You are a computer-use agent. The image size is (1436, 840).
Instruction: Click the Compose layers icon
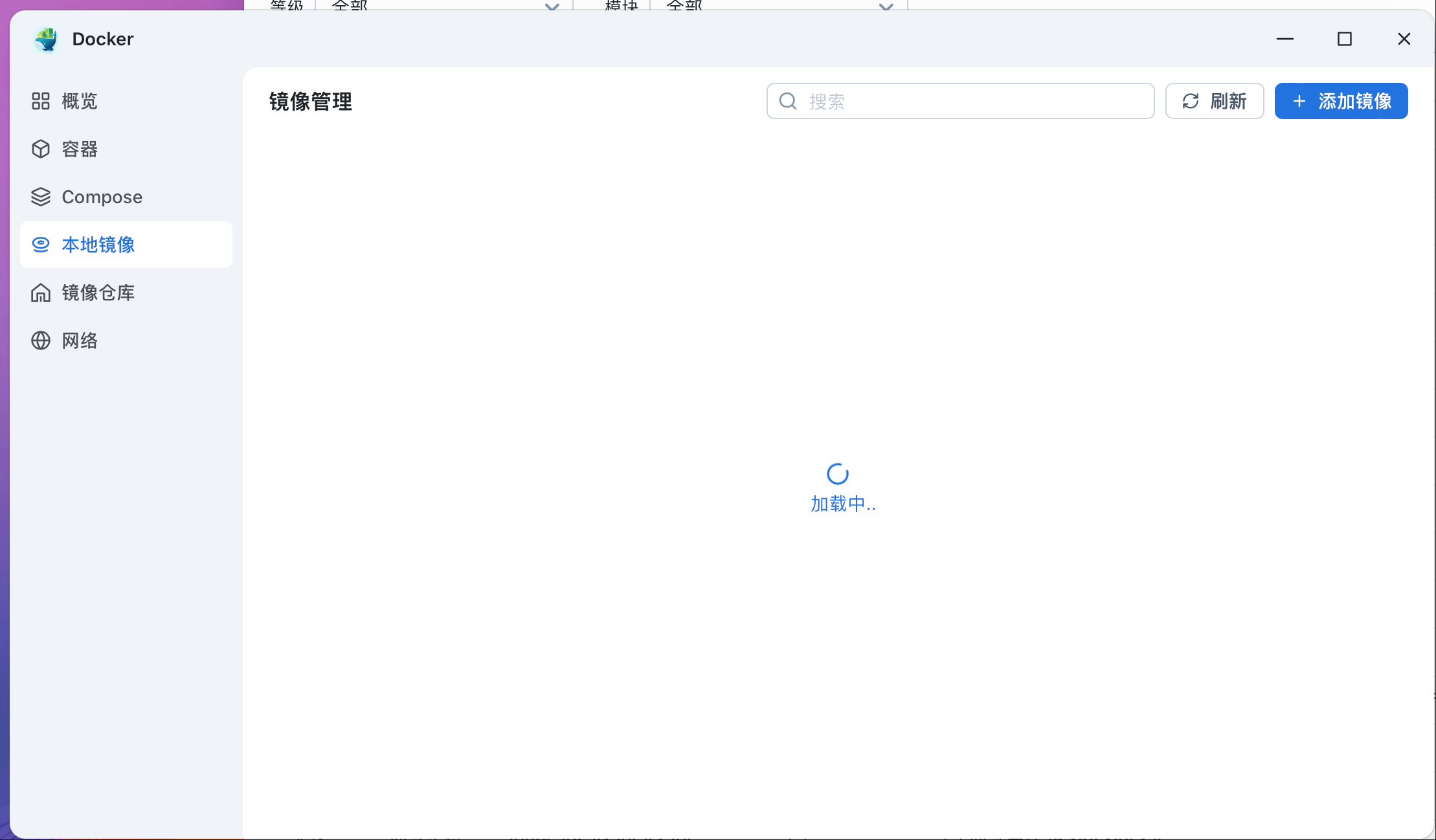(41, 197)
